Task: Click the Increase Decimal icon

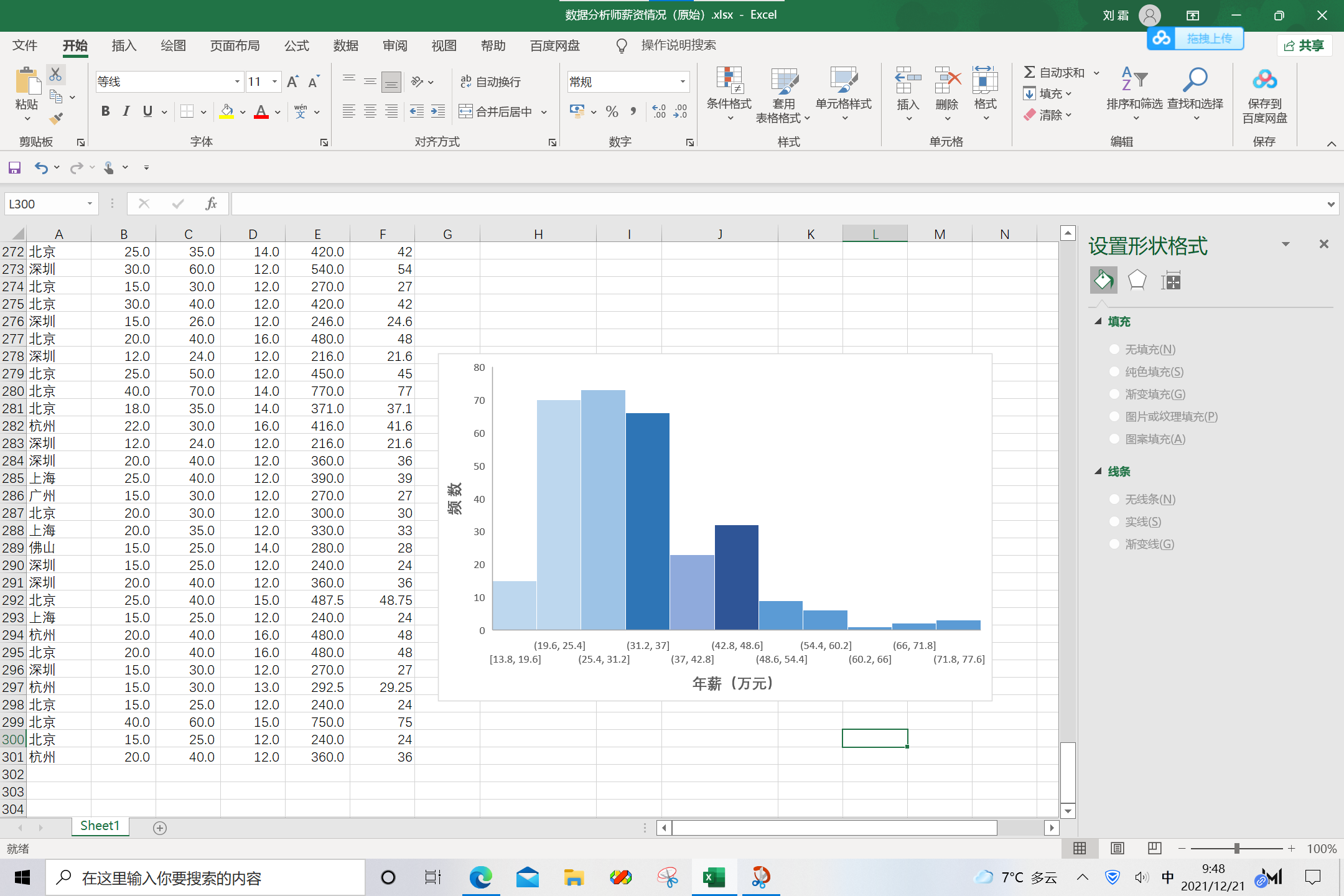Action: 660,111
